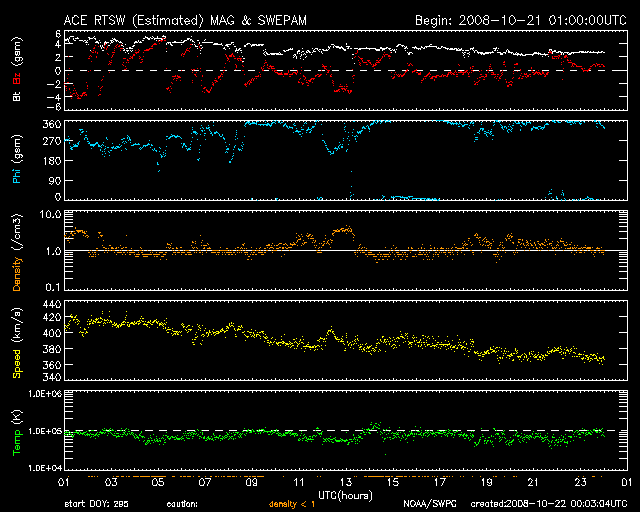Click the start DOY: 295 text

pyautogui.click(x=97, y=504)
